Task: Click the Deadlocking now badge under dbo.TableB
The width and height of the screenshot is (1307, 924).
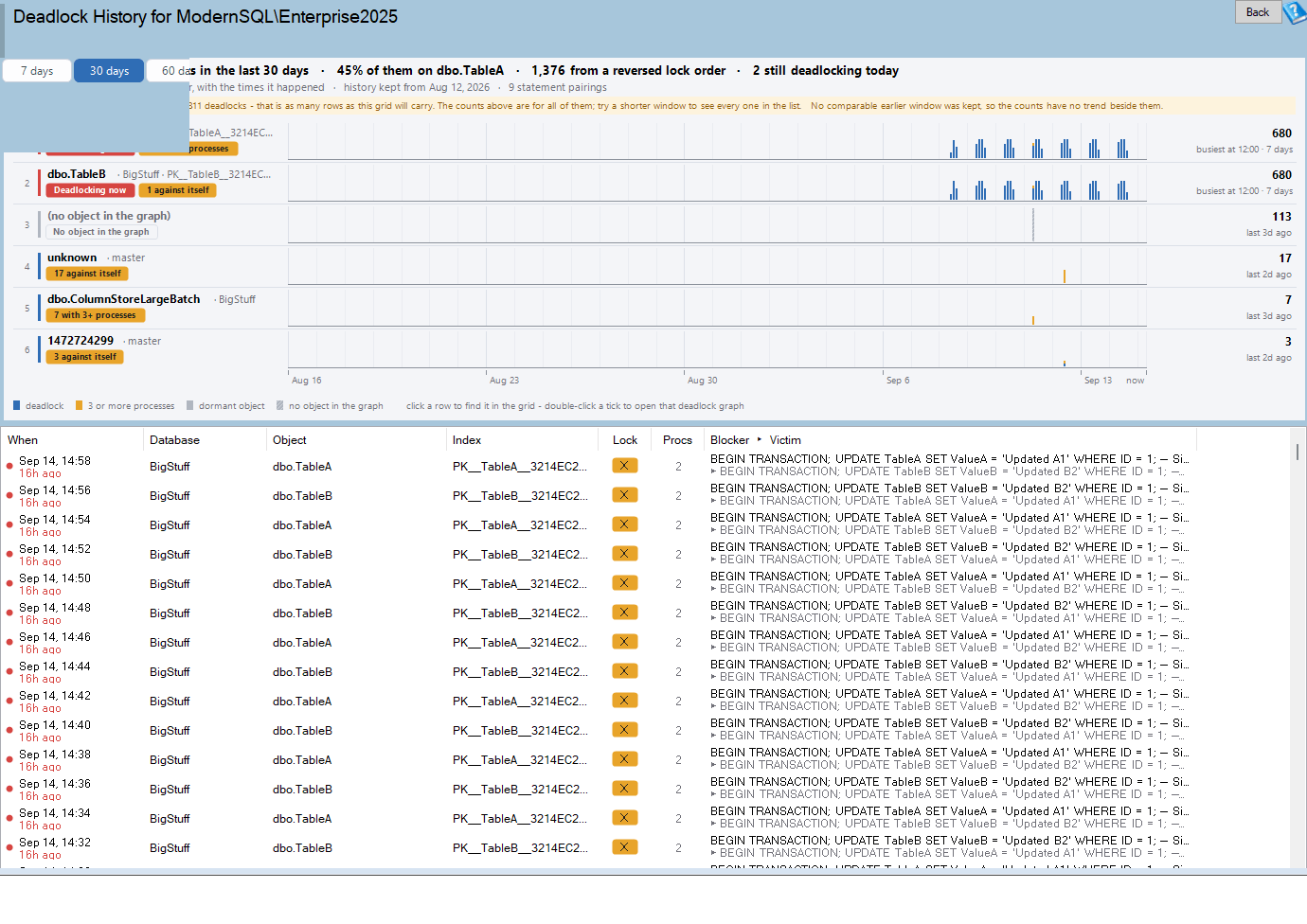Action: tap(90, 190)
